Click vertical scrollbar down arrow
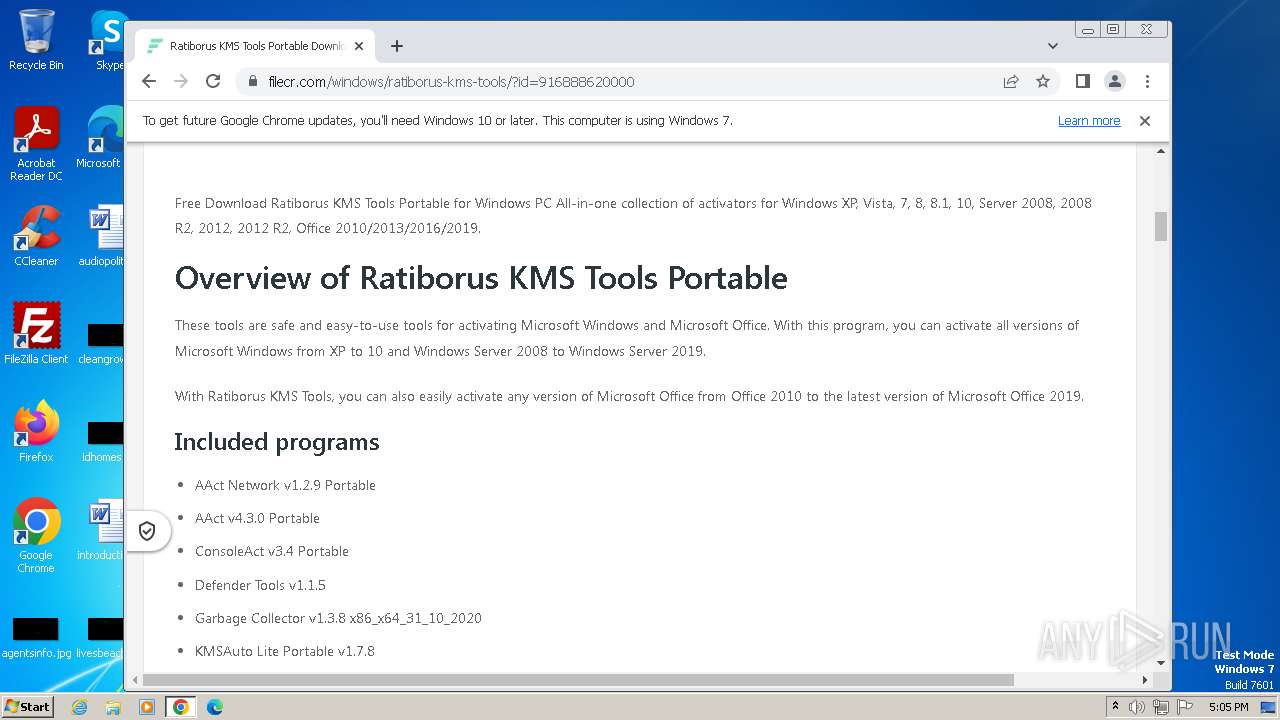This screenshot has height=720, width=1280. 1161,662
